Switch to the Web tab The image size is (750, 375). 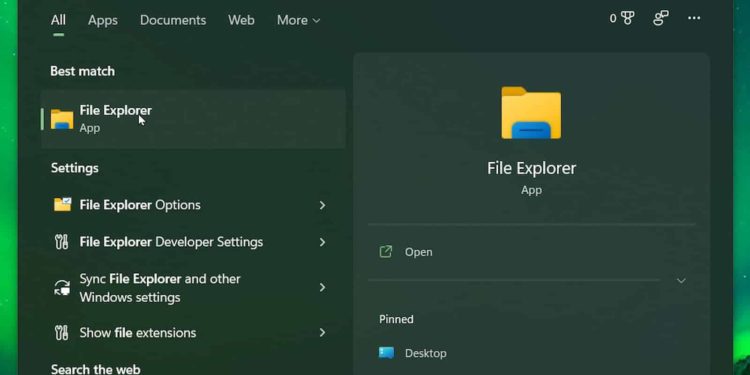point(241,20)
